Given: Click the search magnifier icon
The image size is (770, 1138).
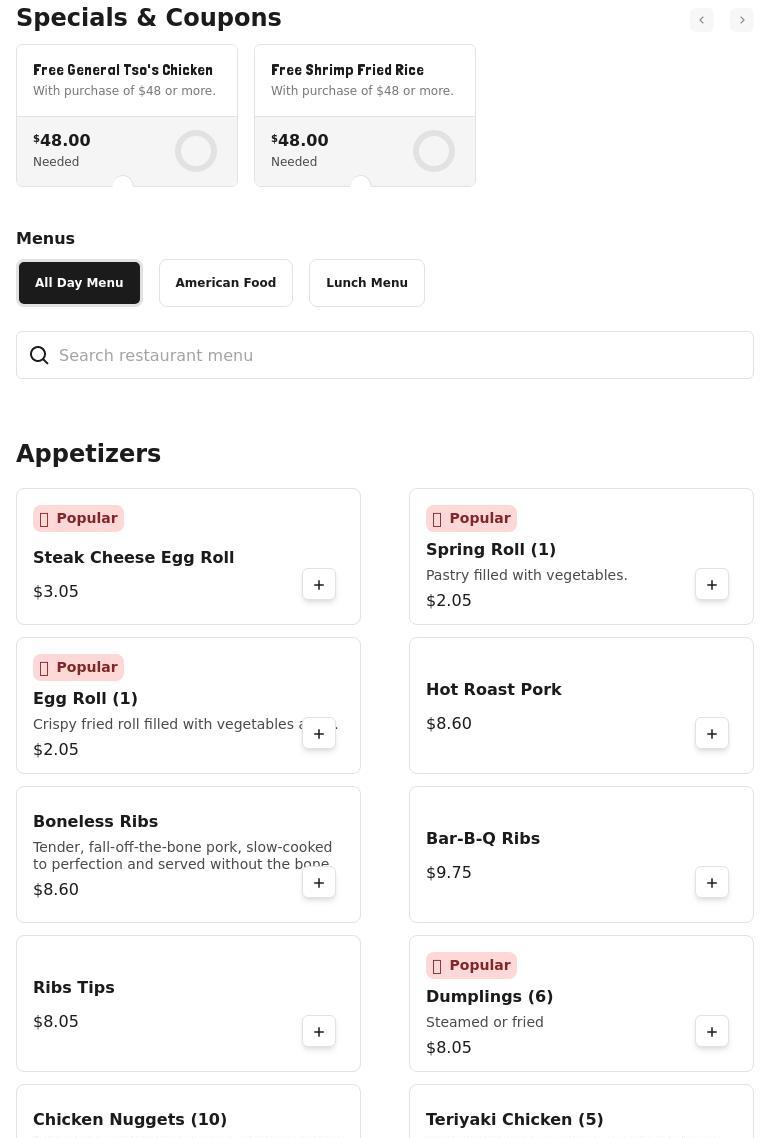Looking at the screenshot, I should point(40,356).
